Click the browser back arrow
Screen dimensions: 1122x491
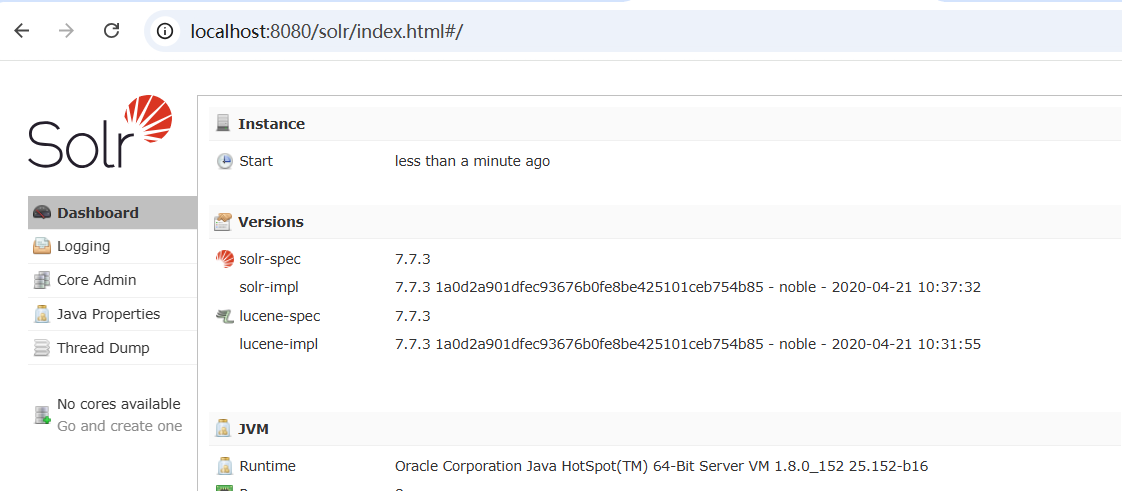[21, 31]
